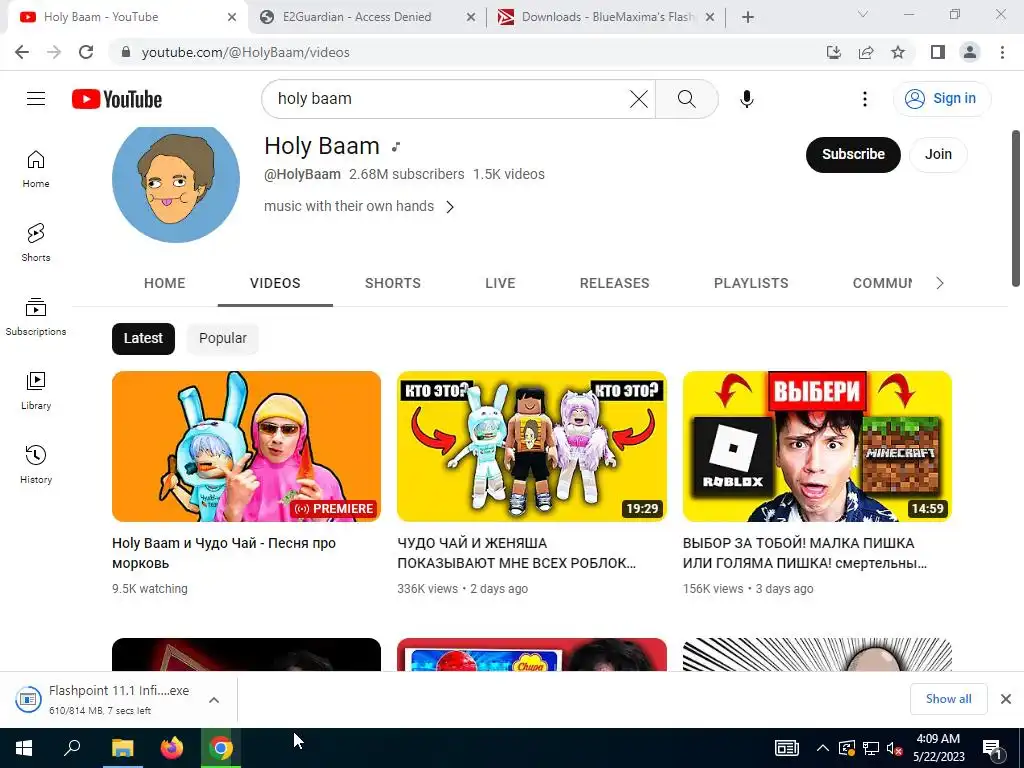Screen dimensions: 1024x768
Task: Toggle the Chrome side panel
Action: 938,52
